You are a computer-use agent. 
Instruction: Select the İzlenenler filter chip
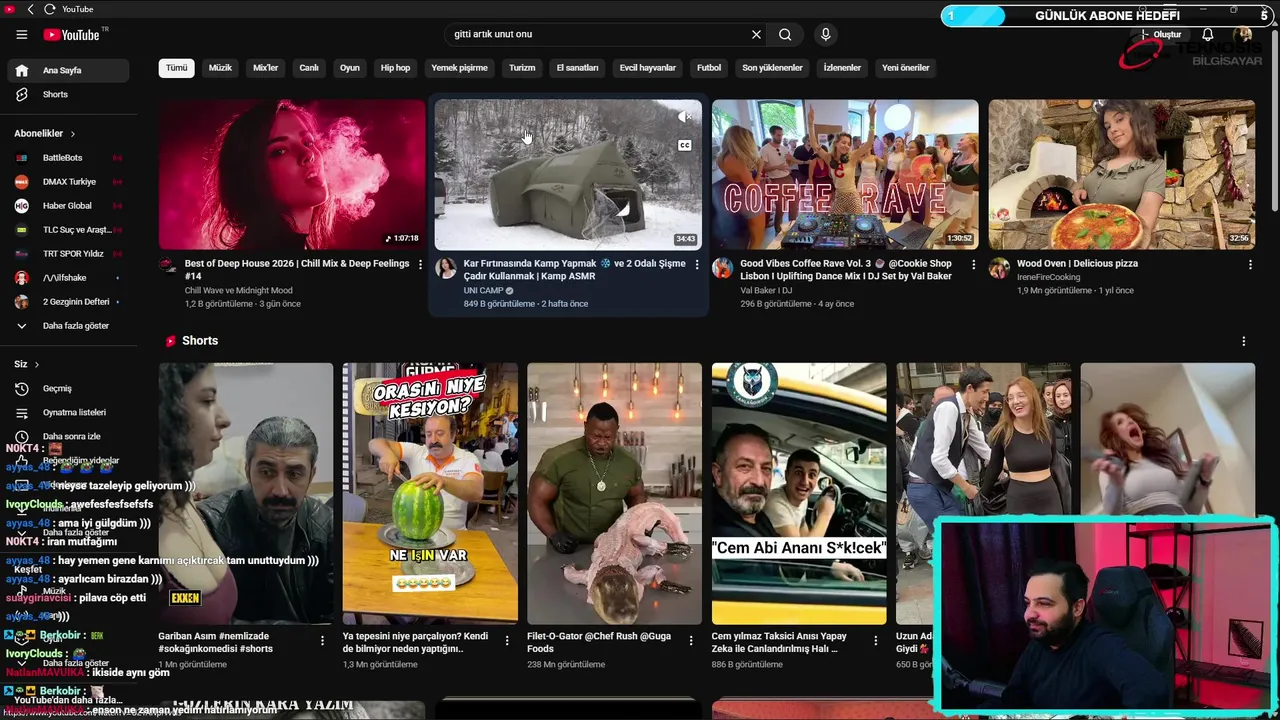tap(842, 68)
